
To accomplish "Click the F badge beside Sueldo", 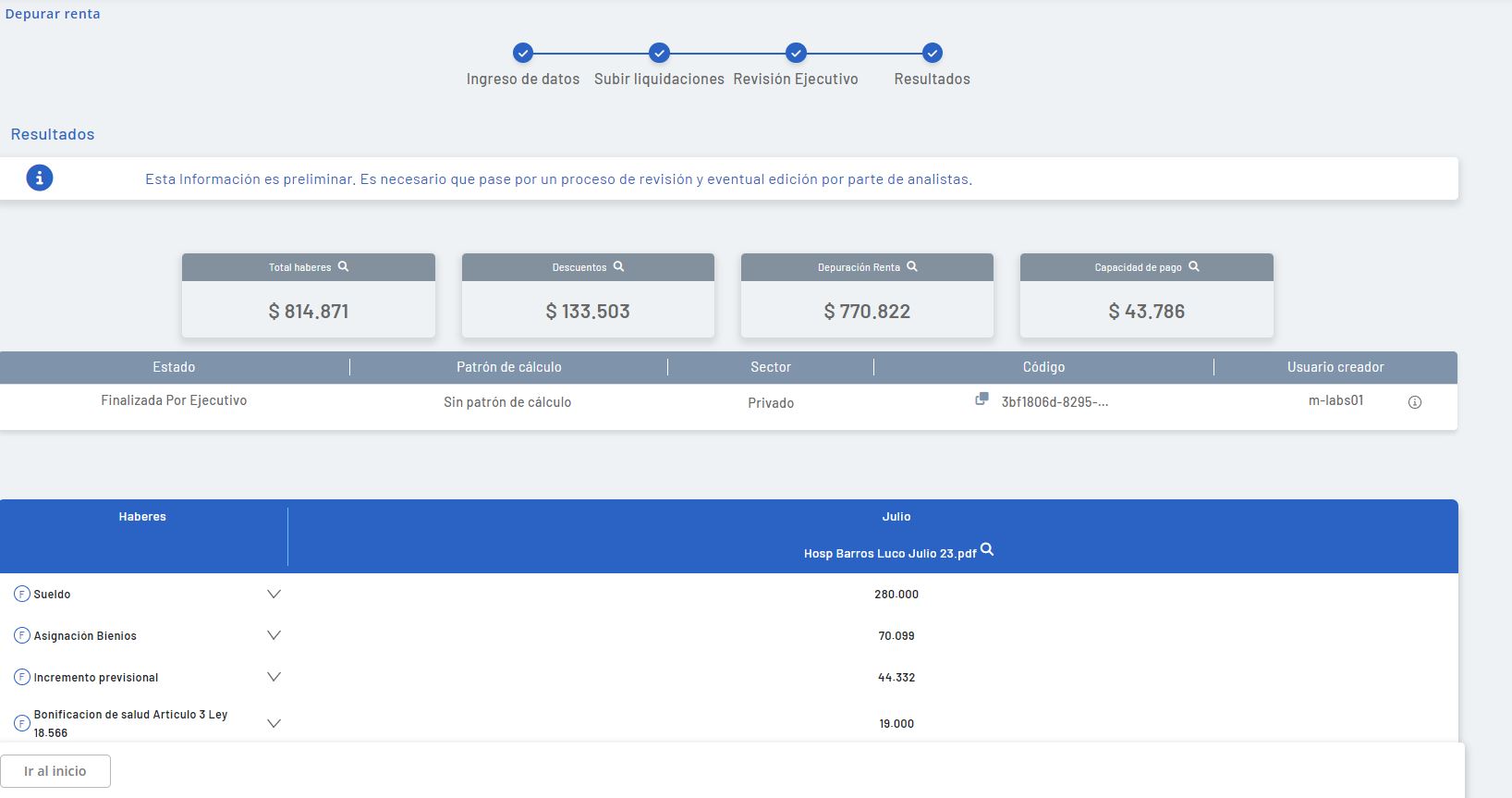I will point(22,594).
